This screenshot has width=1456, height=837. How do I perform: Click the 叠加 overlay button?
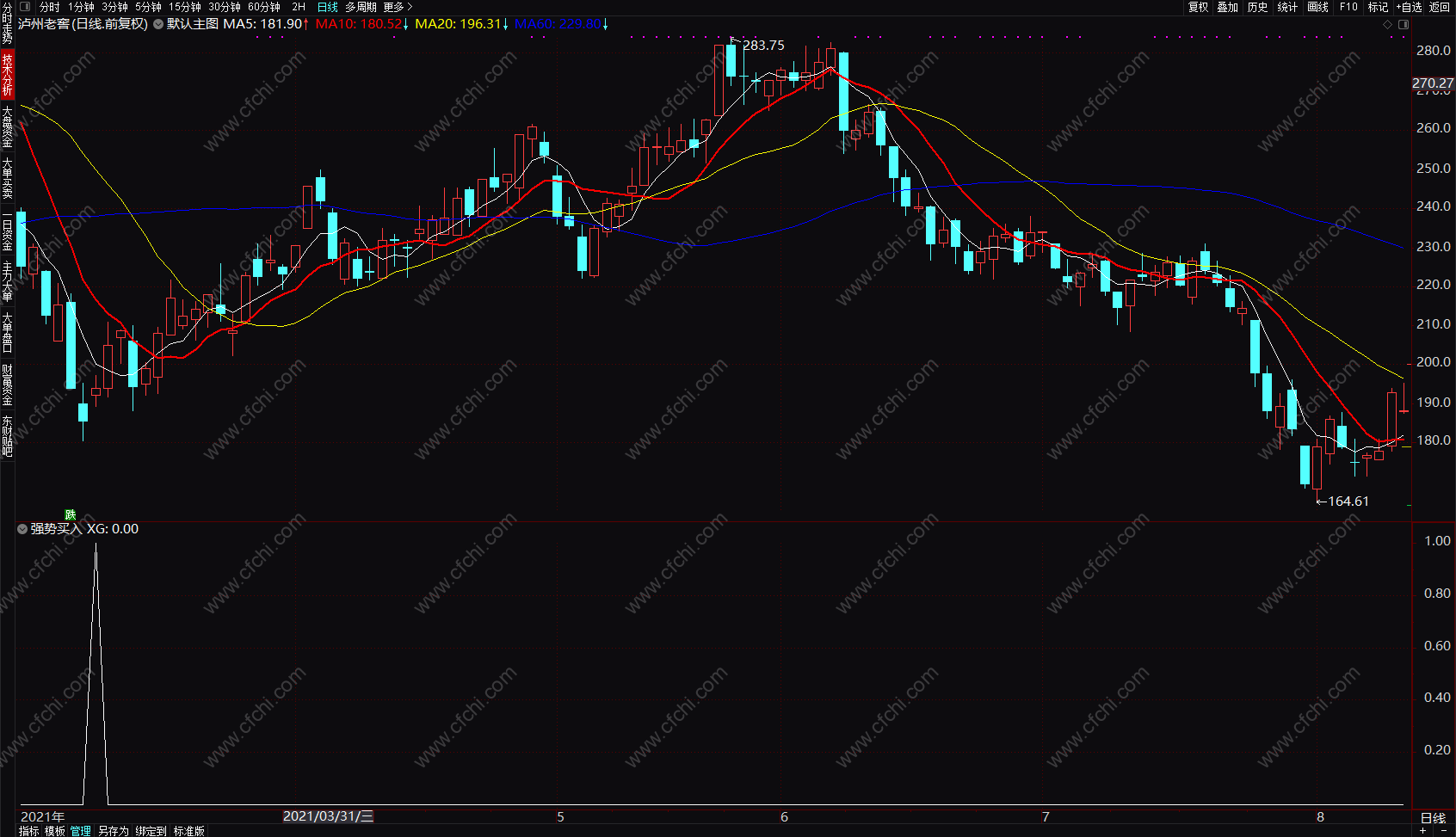1228,7
